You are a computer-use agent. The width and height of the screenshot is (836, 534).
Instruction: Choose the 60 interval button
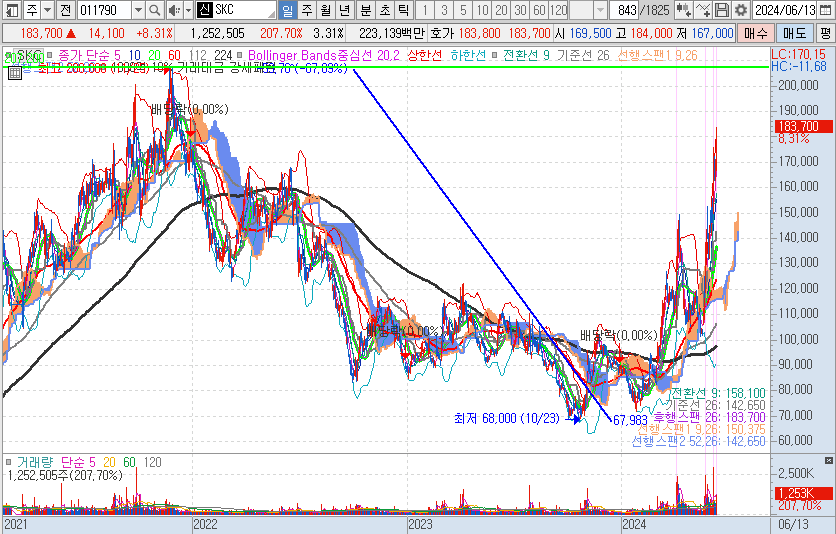click(x=540, y=10)
